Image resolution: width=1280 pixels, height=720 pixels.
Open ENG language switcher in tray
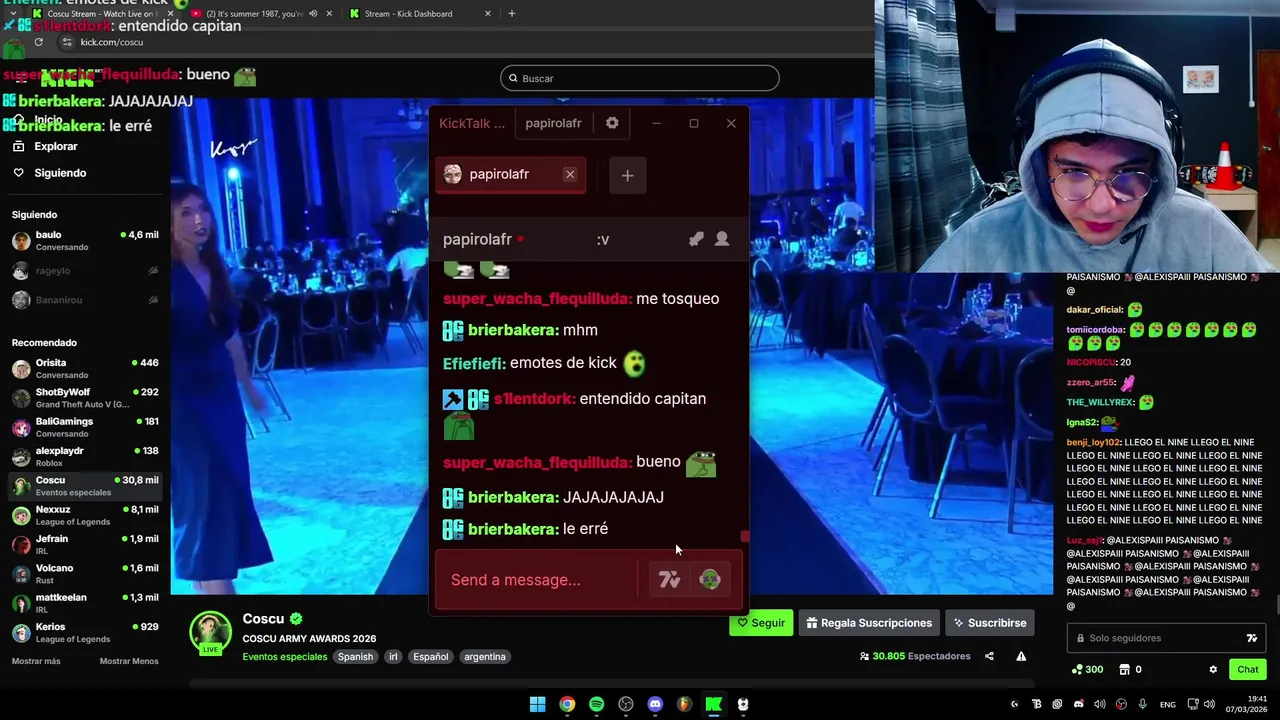1167,704
